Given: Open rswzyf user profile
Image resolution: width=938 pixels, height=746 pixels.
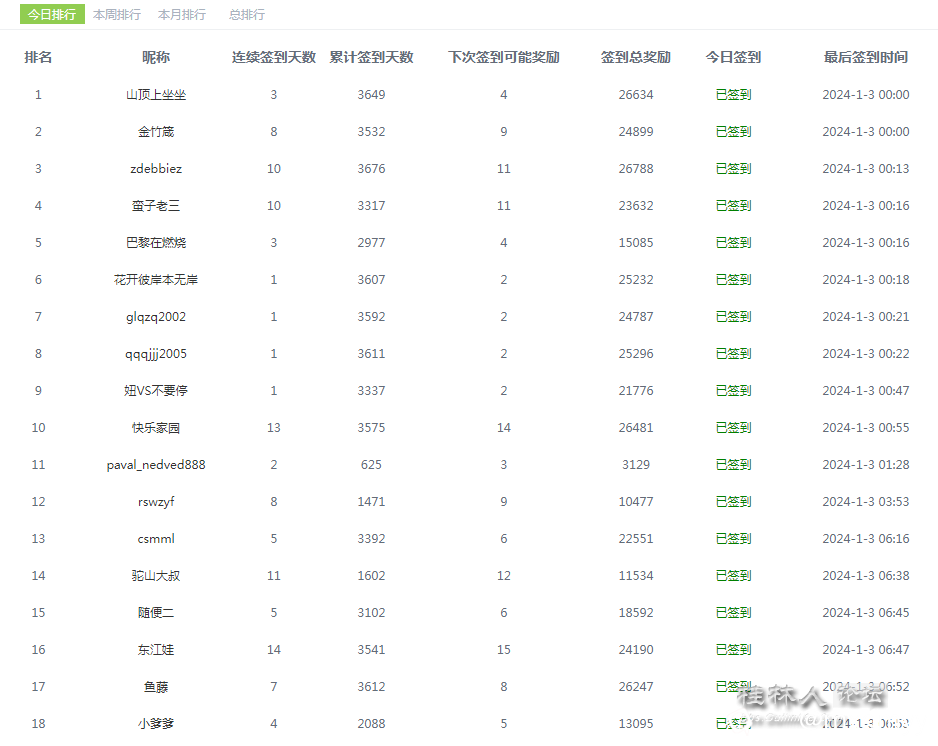Looking at the screenshot, I should coord(155,501).
